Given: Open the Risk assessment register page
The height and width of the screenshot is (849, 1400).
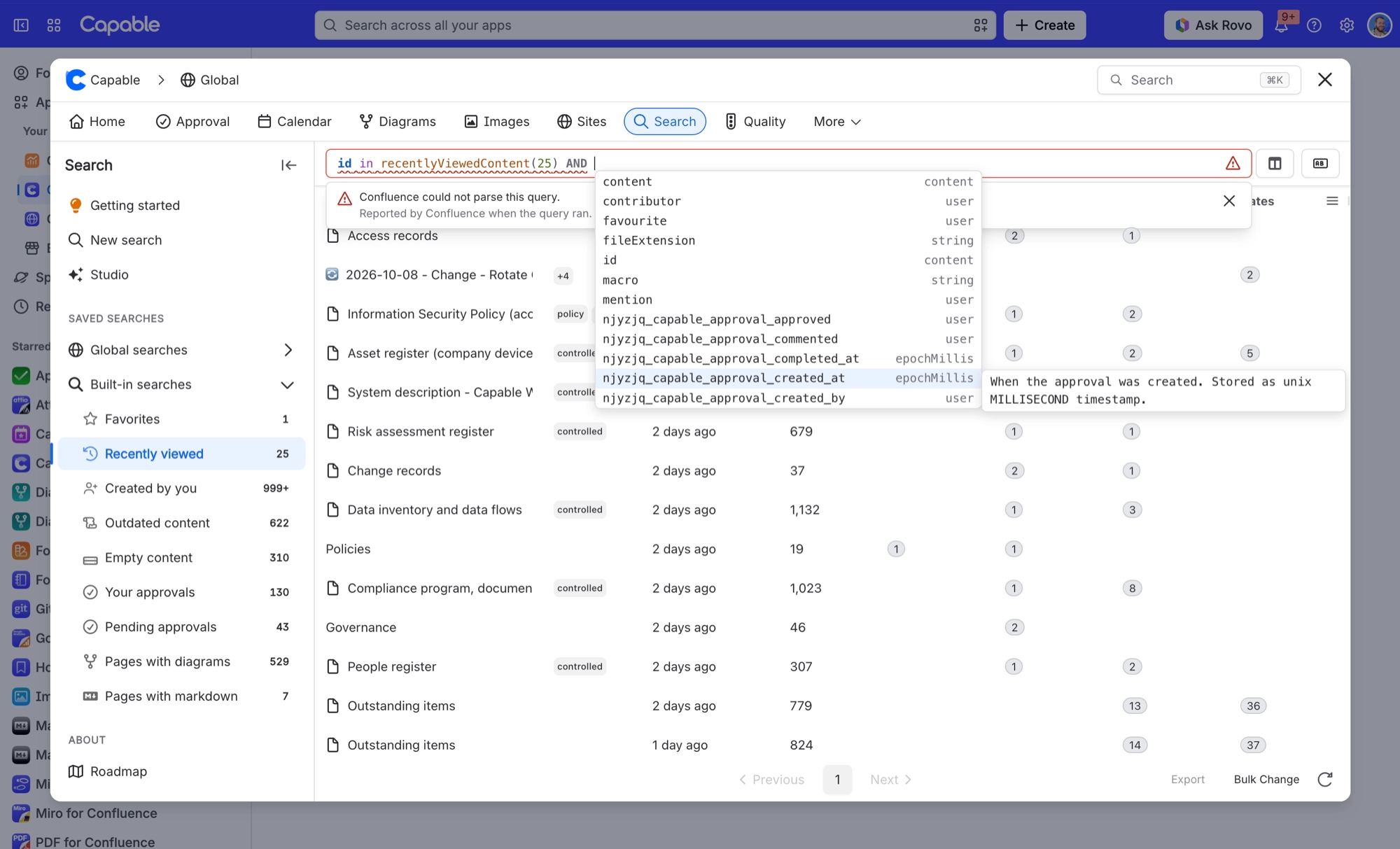Looking at the screenshot, I should pos(420,432).
